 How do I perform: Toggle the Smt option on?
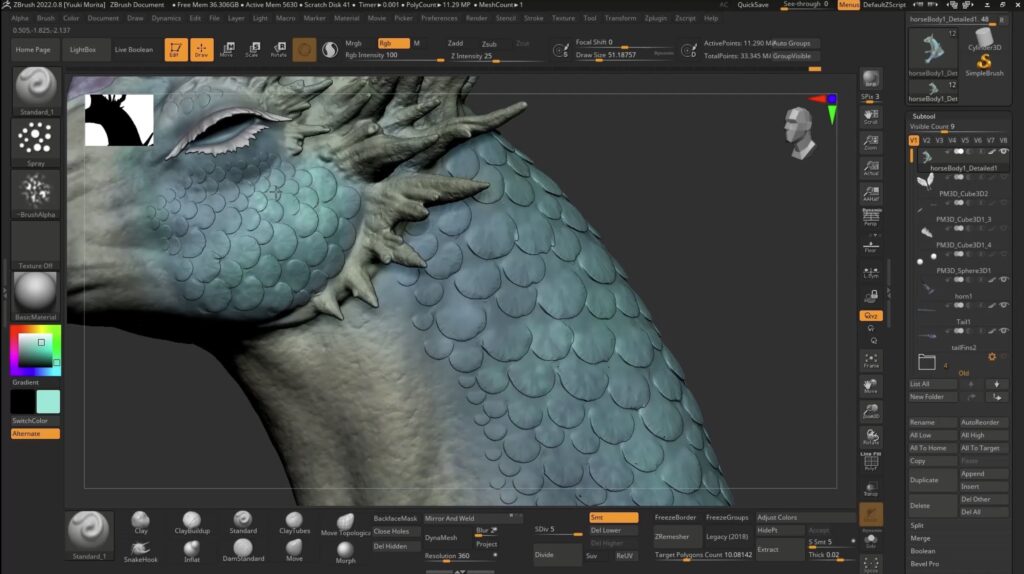(613, 517)
